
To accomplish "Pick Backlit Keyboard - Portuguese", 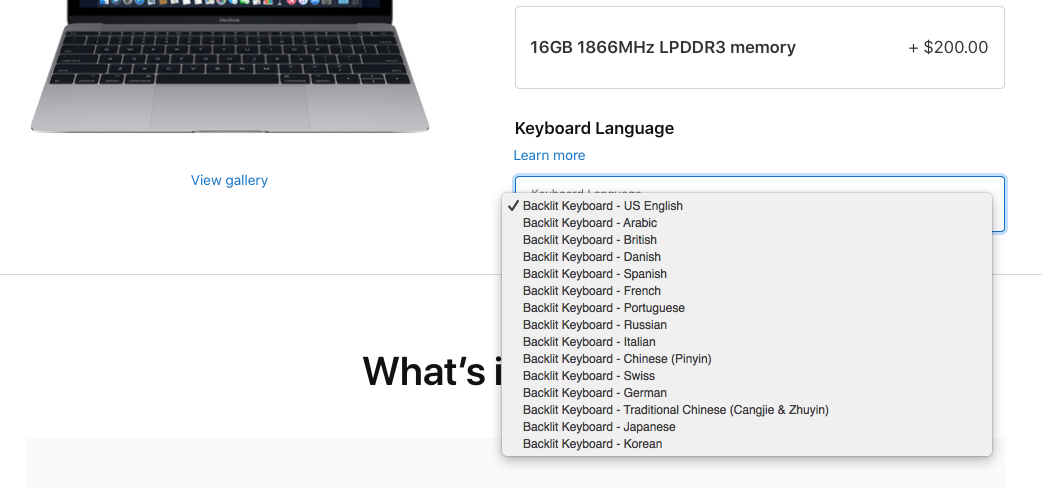I will click(747, 308).
